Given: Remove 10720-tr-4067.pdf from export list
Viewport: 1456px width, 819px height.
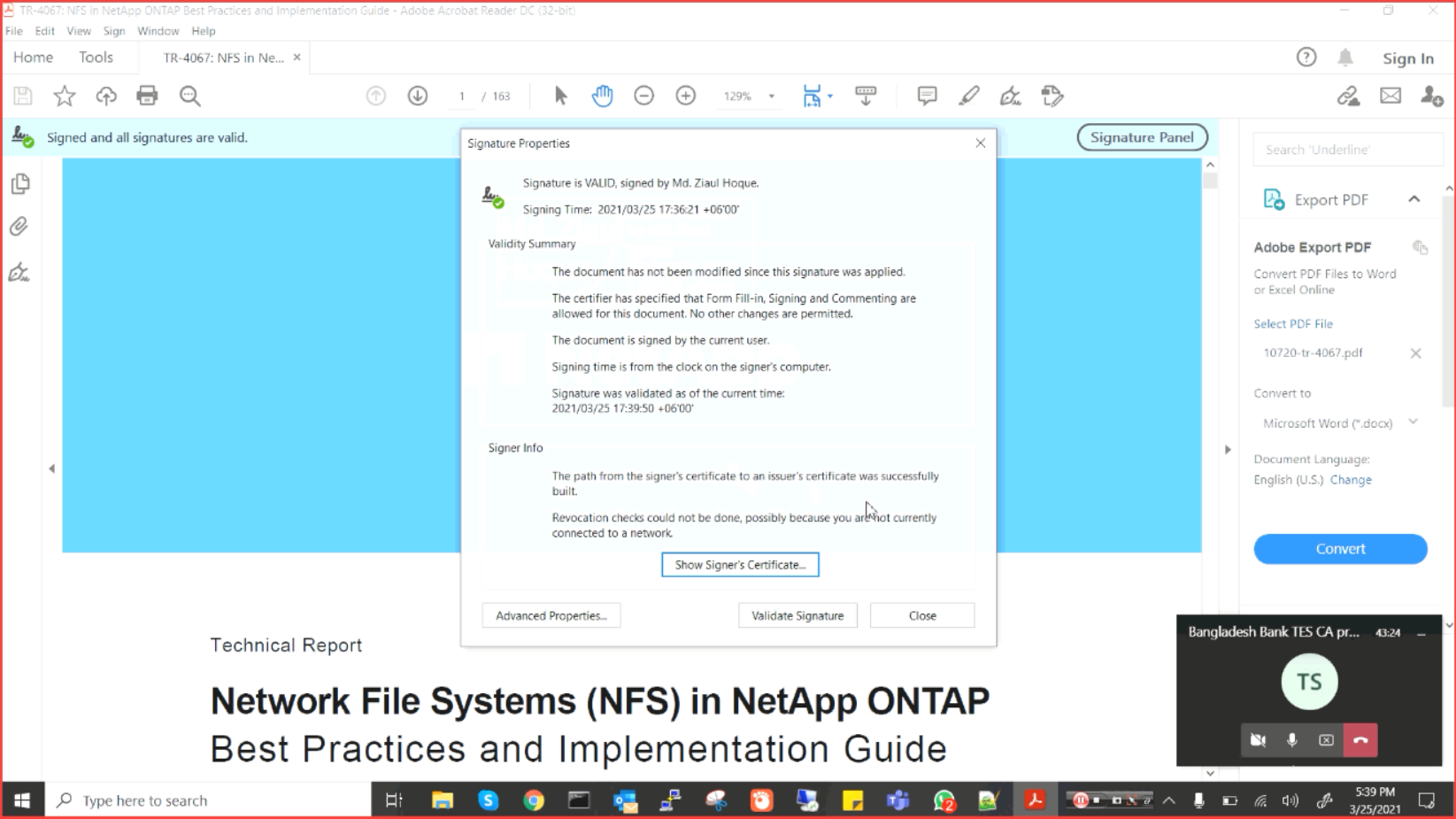Looking at the screenshot, I should point(1415,353).
